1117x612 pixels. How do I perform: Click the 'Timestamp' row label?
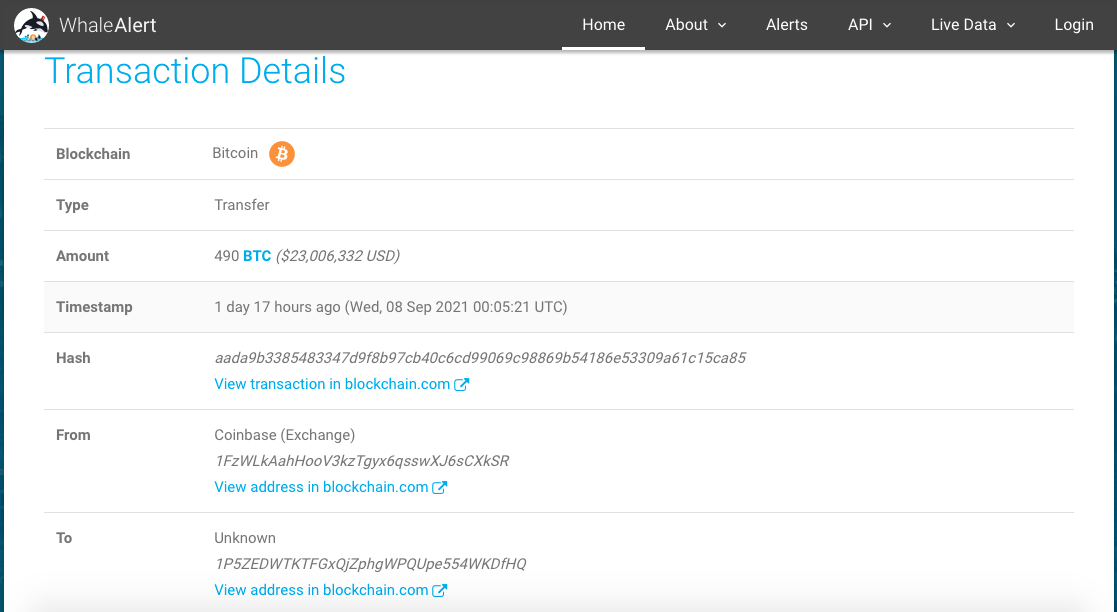click(x=95, y=307)
